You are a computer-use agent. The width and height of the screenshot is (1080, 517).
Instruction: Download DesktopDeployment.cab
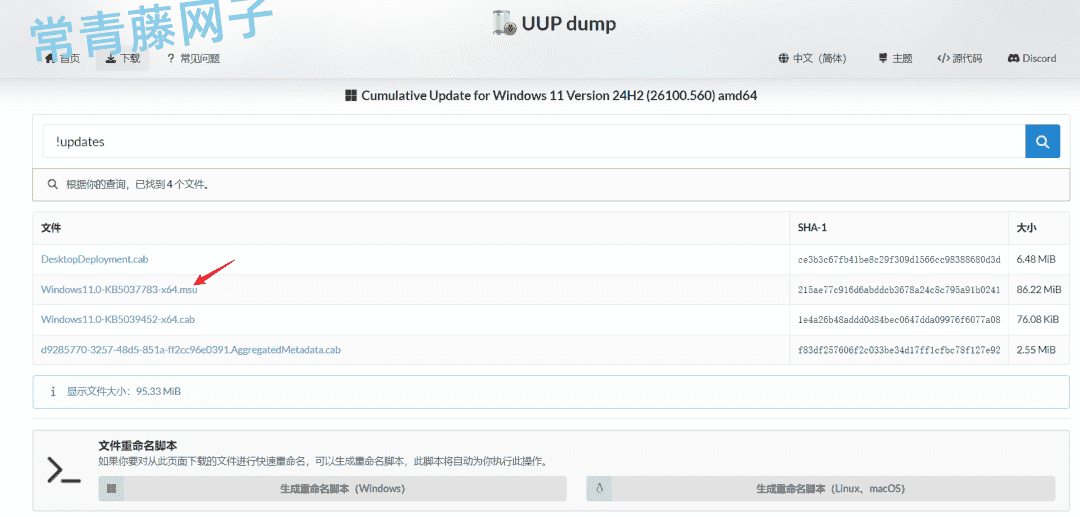coord(94,260)
